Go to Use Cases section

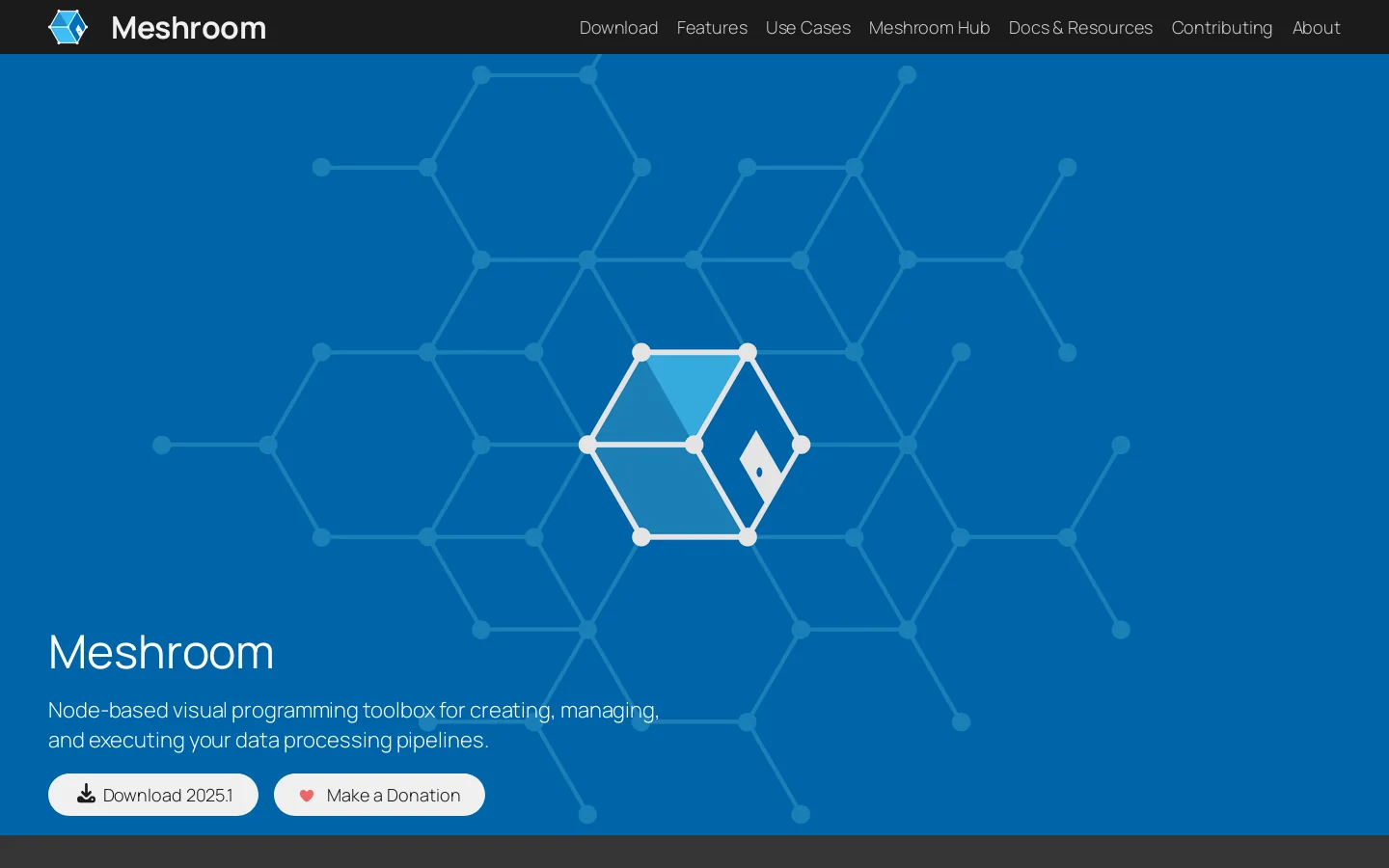tap(807, 28)
